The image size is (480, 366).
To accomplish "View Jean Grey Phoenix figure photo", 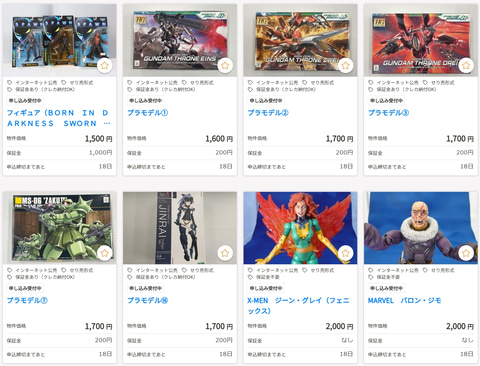I will [x=300, y=228].
